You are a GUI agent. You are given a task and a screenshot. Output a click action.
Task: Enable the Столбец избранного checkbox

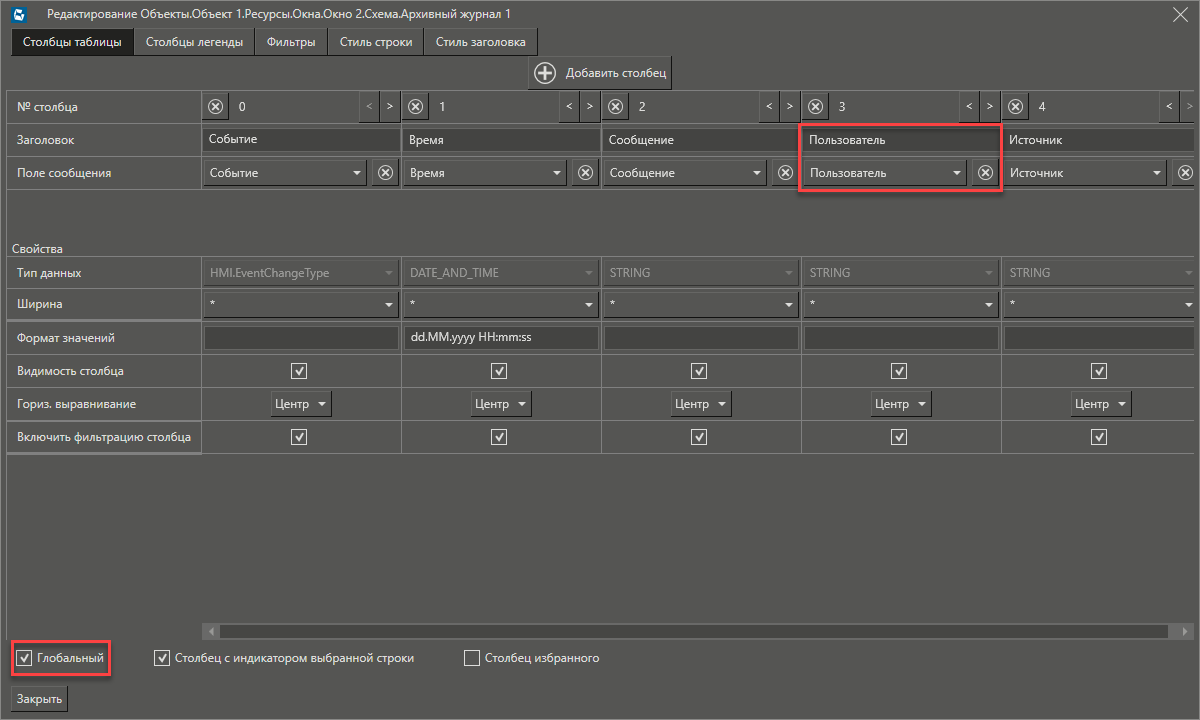click(472, 658)
